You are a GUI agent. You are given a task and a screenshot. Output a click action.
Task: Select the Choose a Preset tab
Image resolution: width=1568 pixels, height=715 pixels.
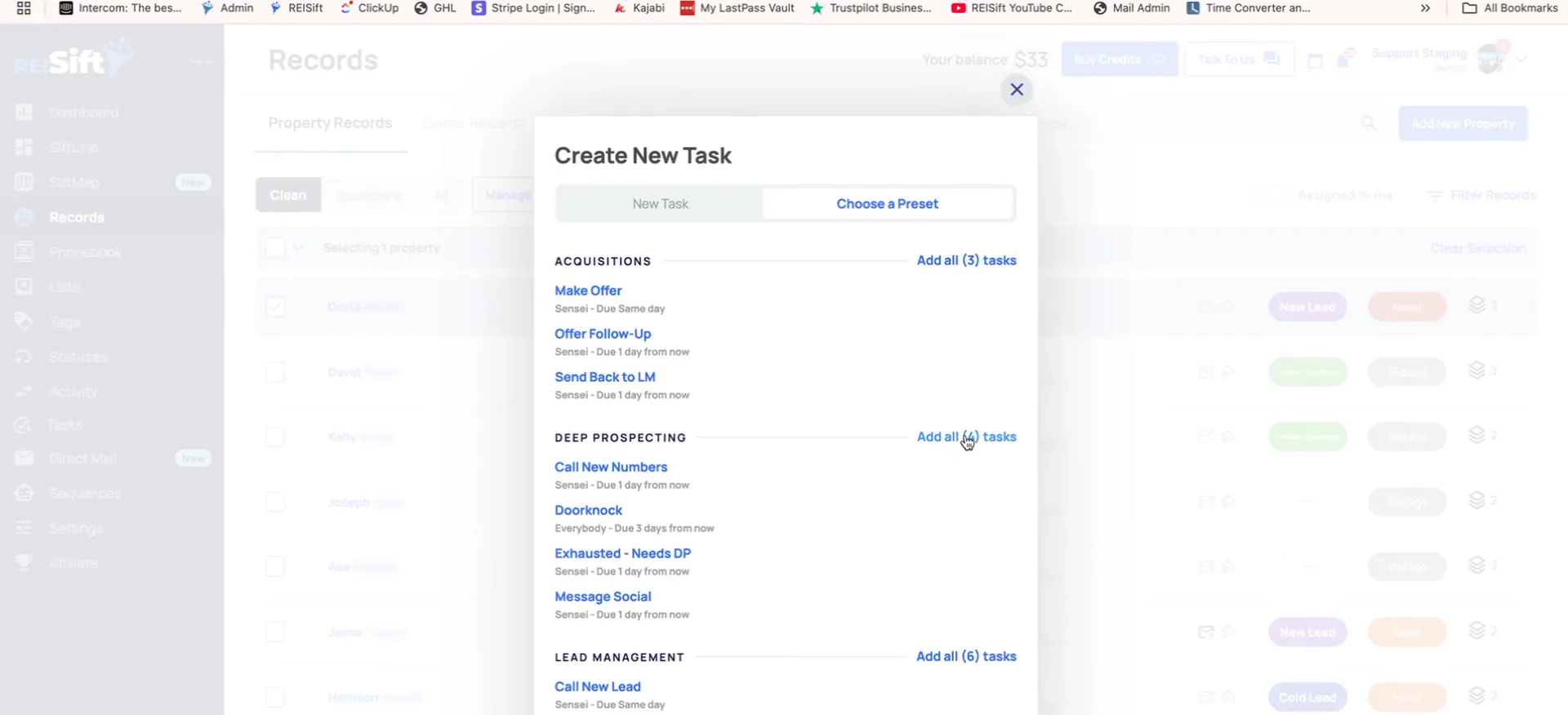(x=887, y=204)
